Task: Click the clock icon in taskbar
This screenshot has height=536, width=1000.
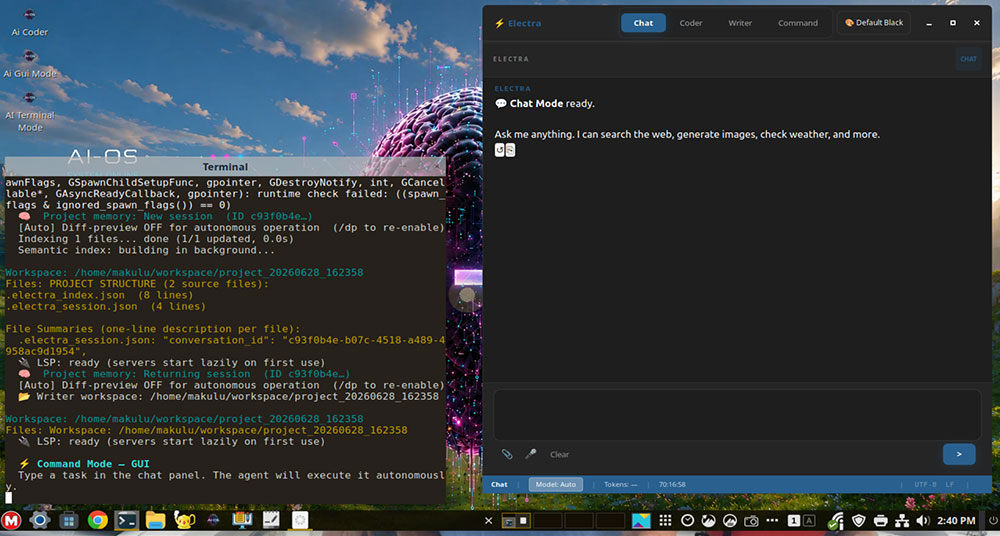Action: 688,521
